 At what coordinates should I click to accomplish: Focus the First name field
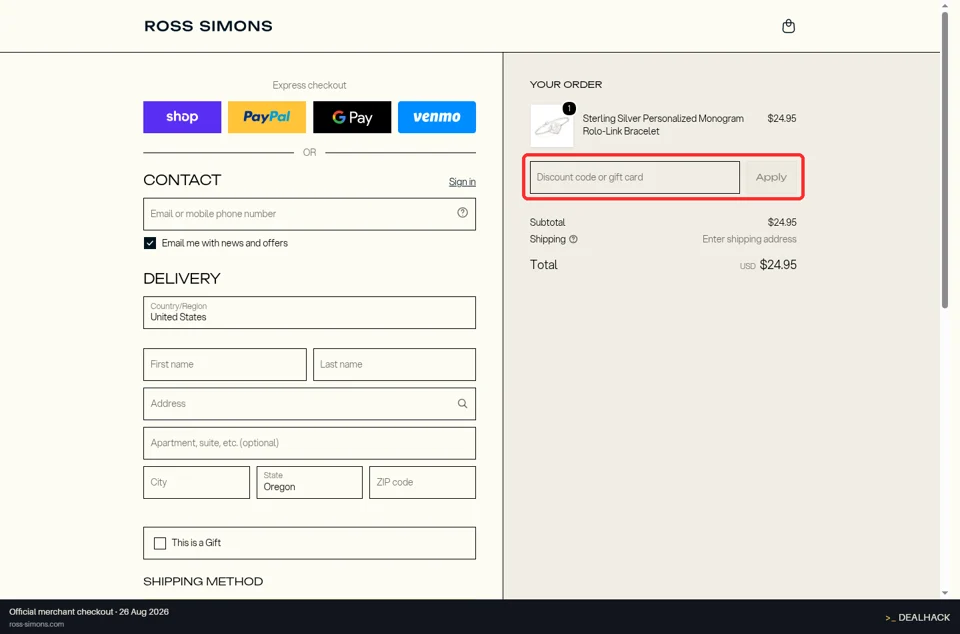(x=225, y=364)
